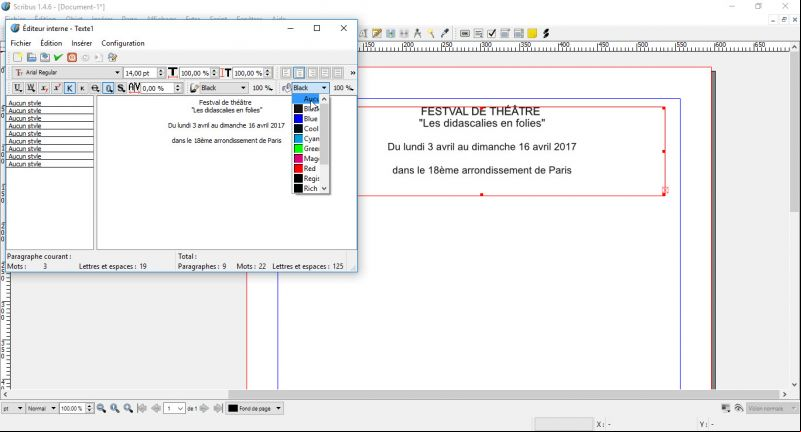Click align text right icon

tap(312, 73)
